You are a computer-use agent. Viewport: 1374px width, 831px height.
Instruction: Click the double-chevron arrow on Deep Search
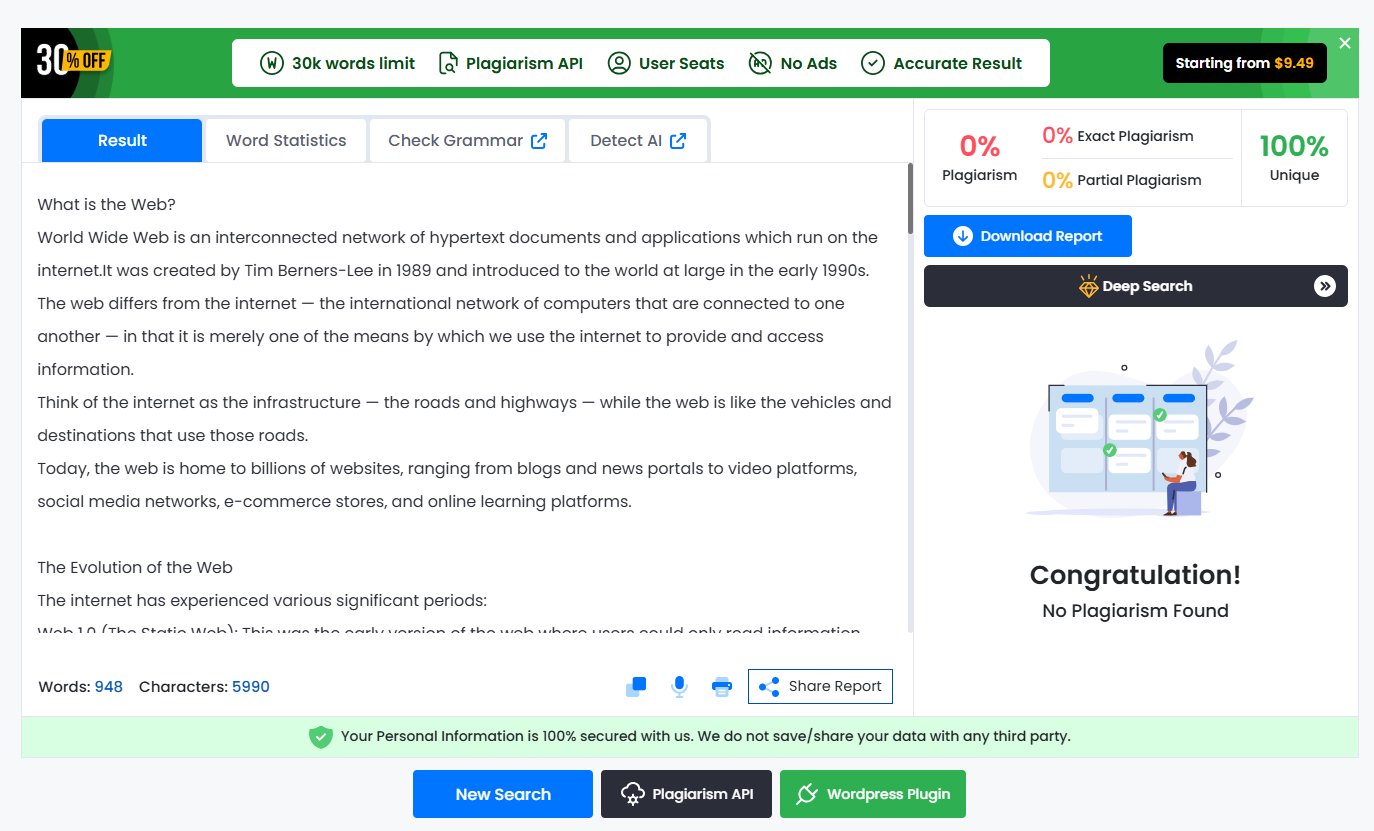point(1325,286)
